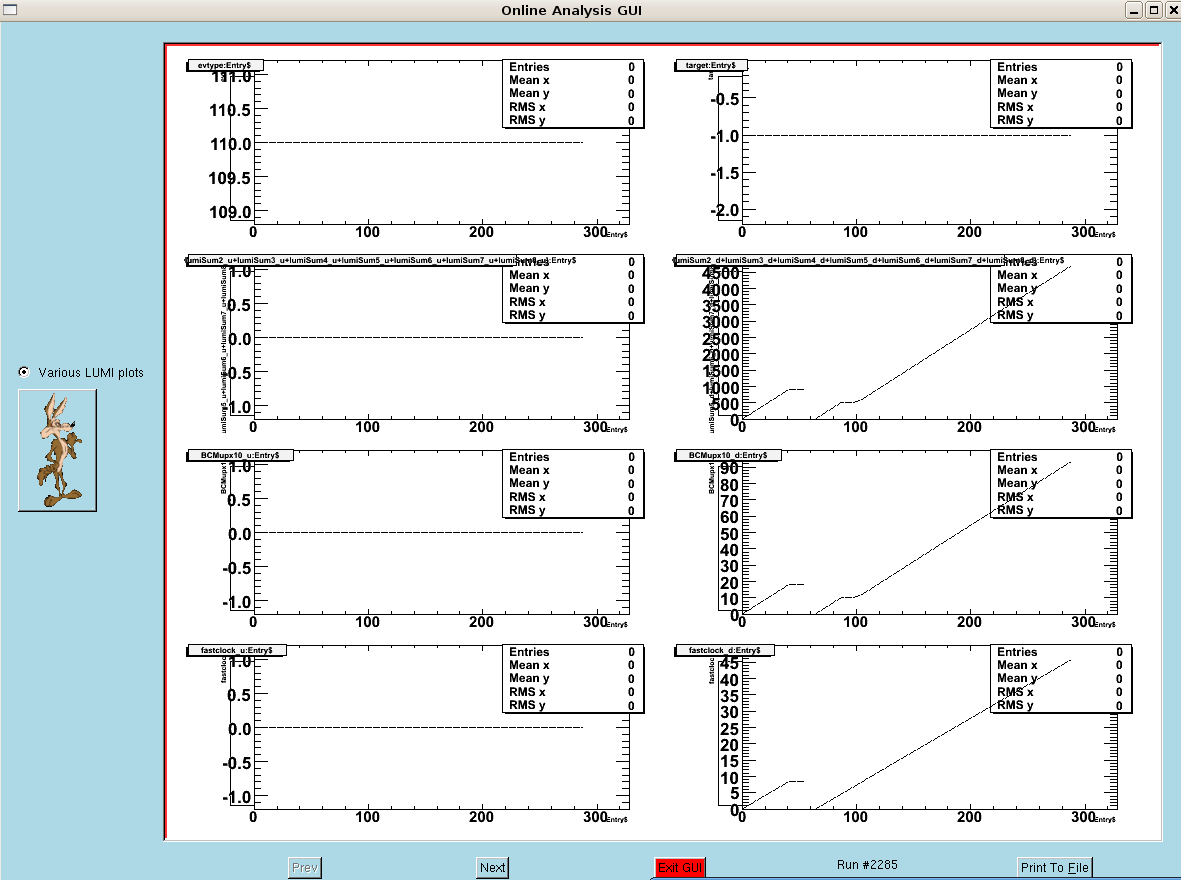Image resolution: width=1181 pixels, height=880 pixels.
Task: Click the stats box of fastclock_u plot
Action: click(572, 678)
